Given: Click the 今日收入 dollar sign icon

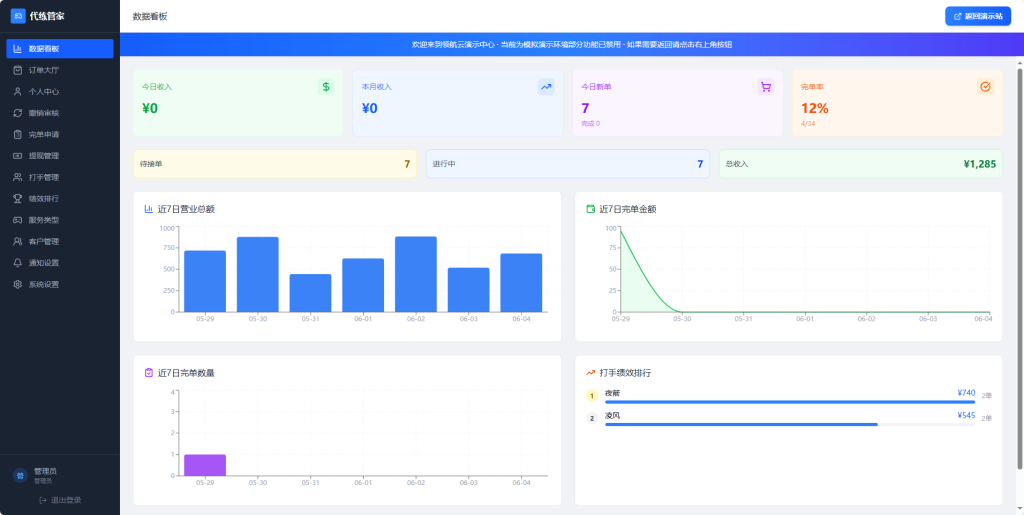Looking at the screenshot, I should (327, 86).
